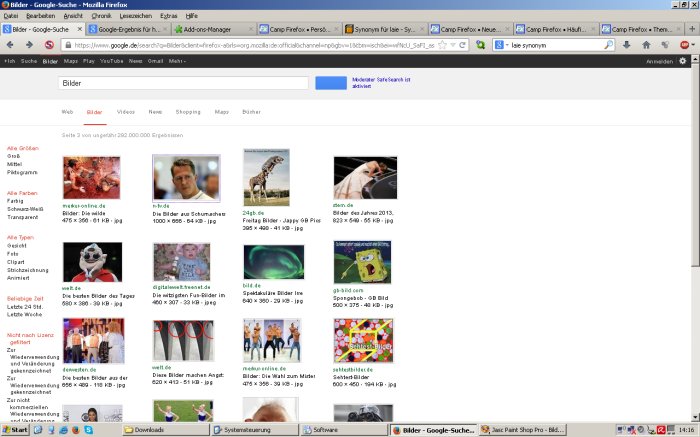Click the home button in Firefox toolbar
The width and height of the screenshot is (700, 437).
[x=645, y=45]
